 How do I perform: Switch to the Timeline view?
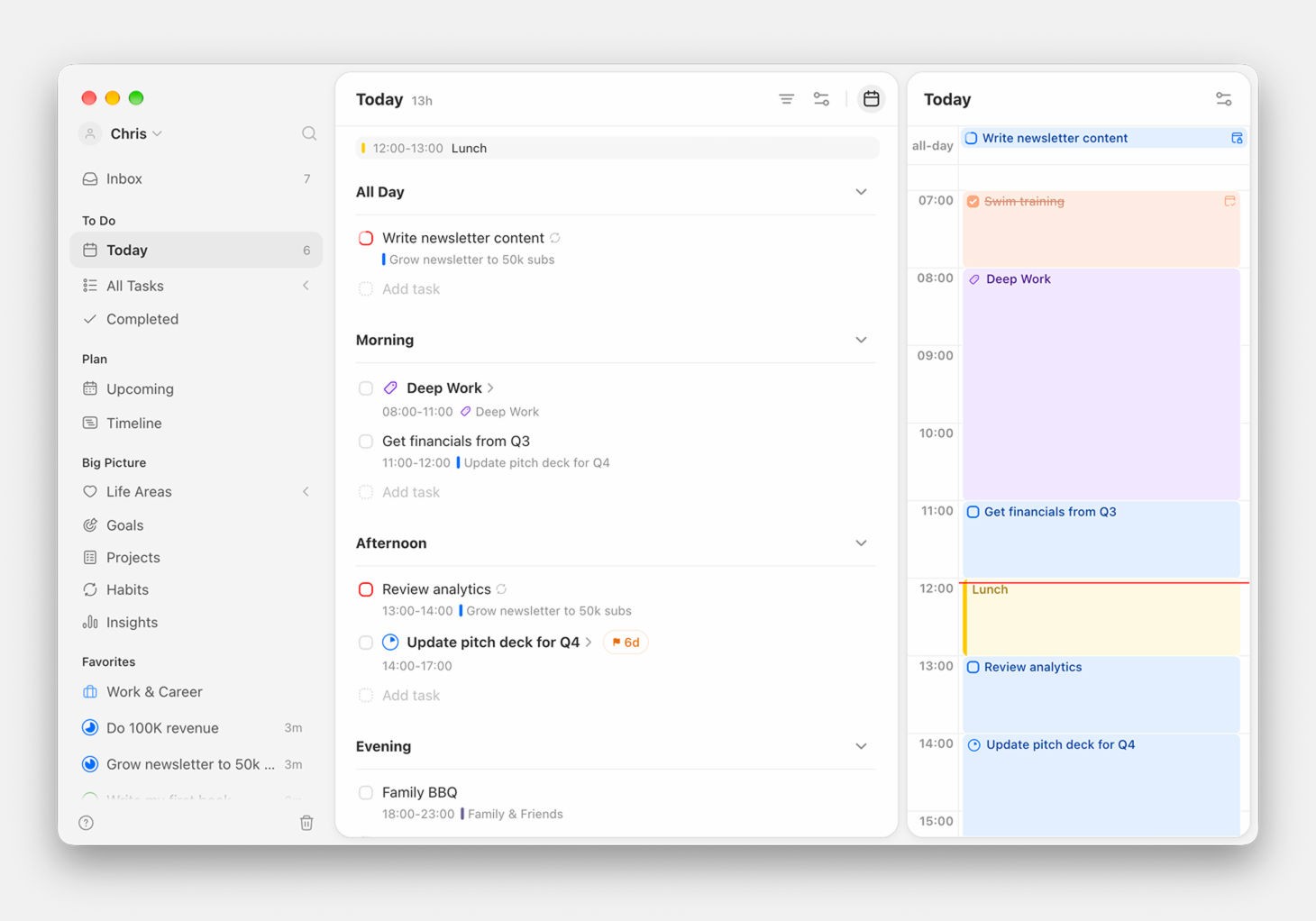point(196,424)
